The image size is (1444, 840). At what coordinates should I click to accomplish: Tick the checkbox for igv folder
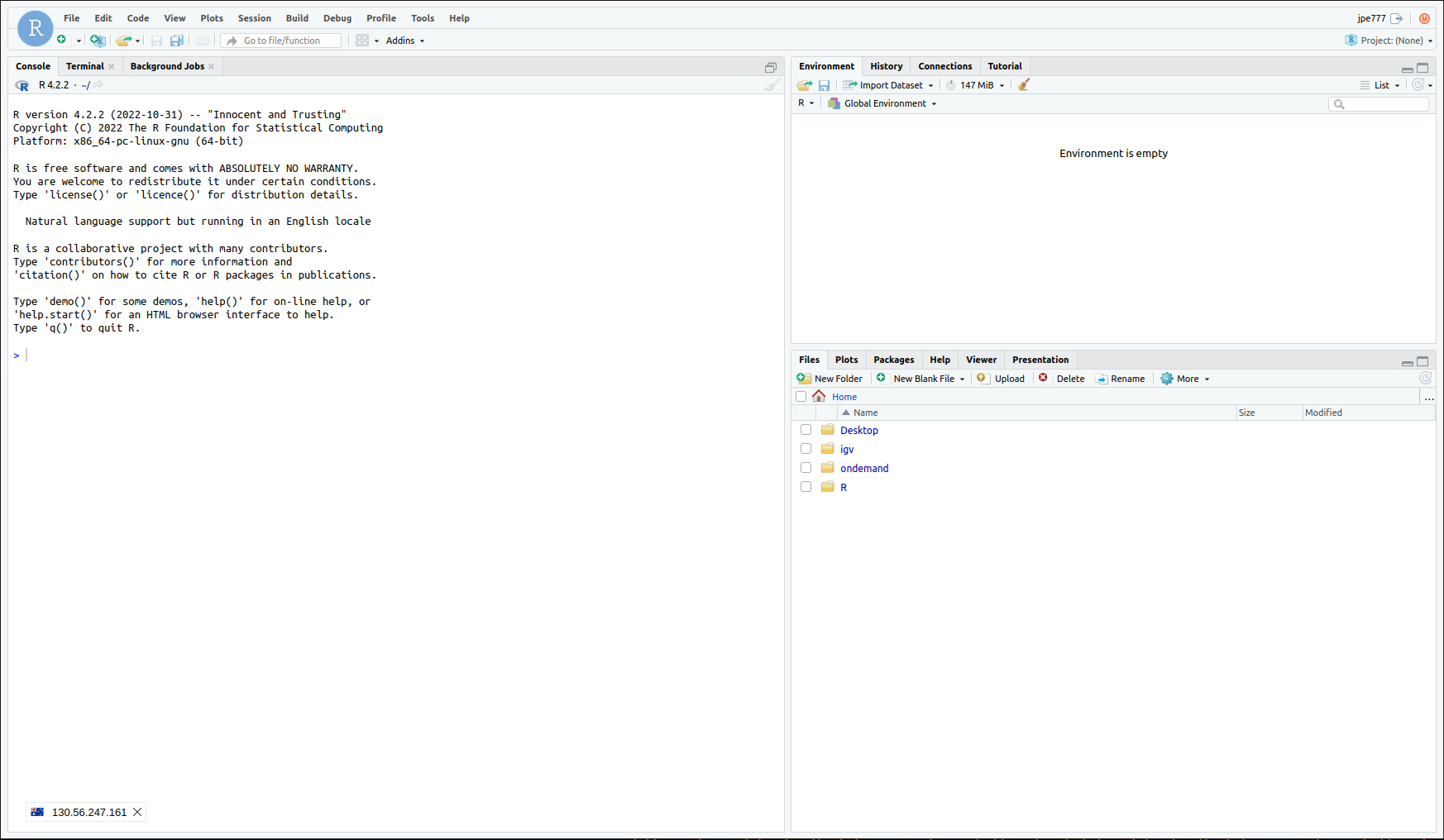806,449
